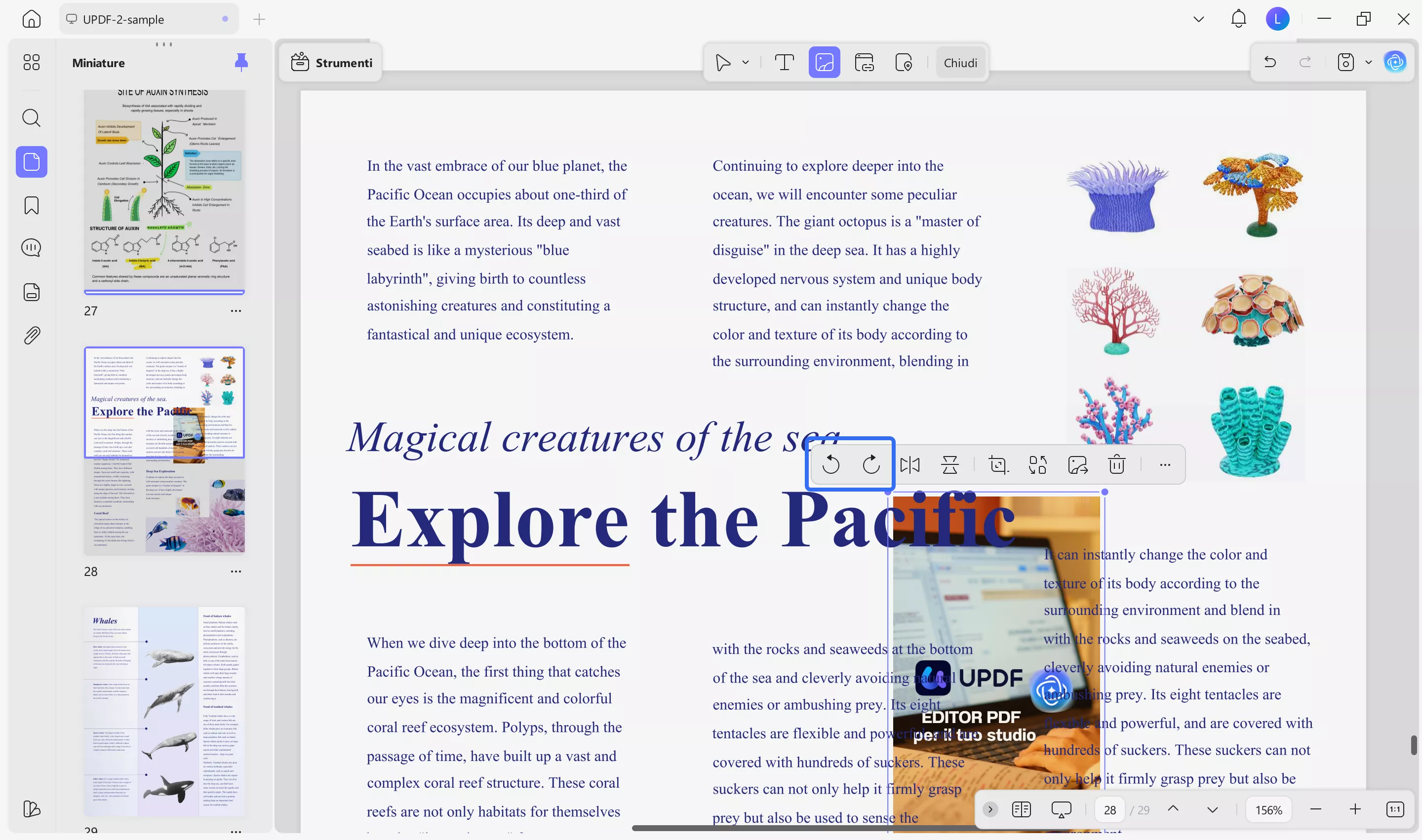The width and height of the screenshot is (1422, 840).
Task: Open more options for page 28 thumbnail
Action: [236, 572]
